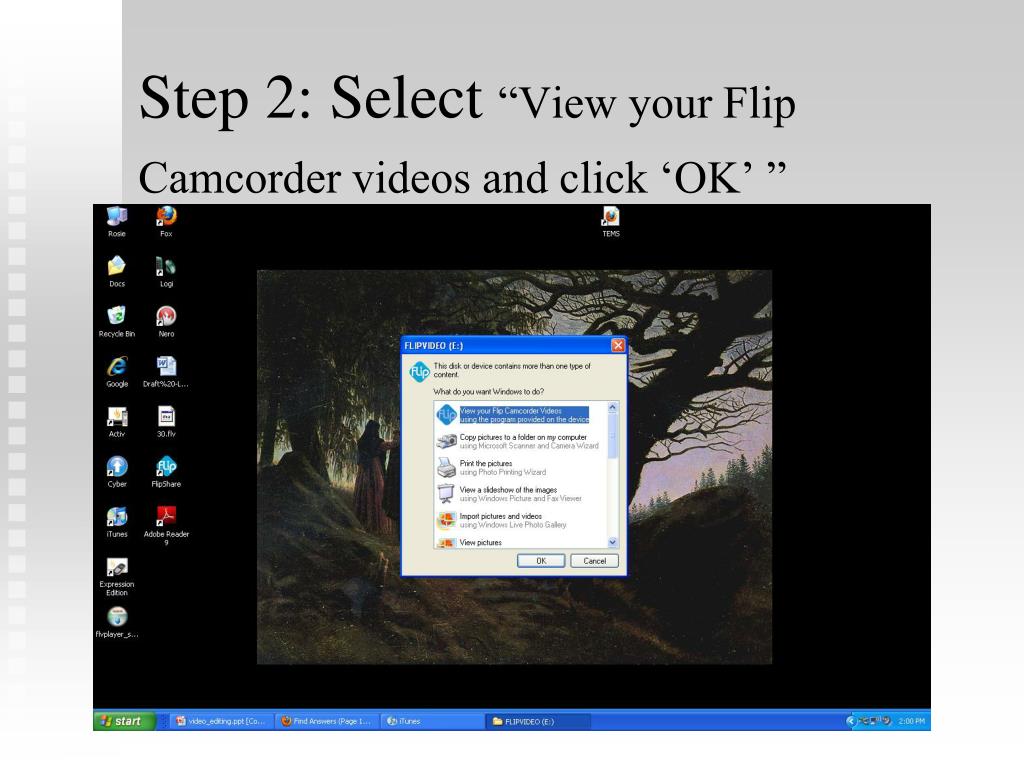Image resolution: width=1024 pixels, height=768 pixels.
Task: Open the Windows start menu
Action: [x=123, y=721]
